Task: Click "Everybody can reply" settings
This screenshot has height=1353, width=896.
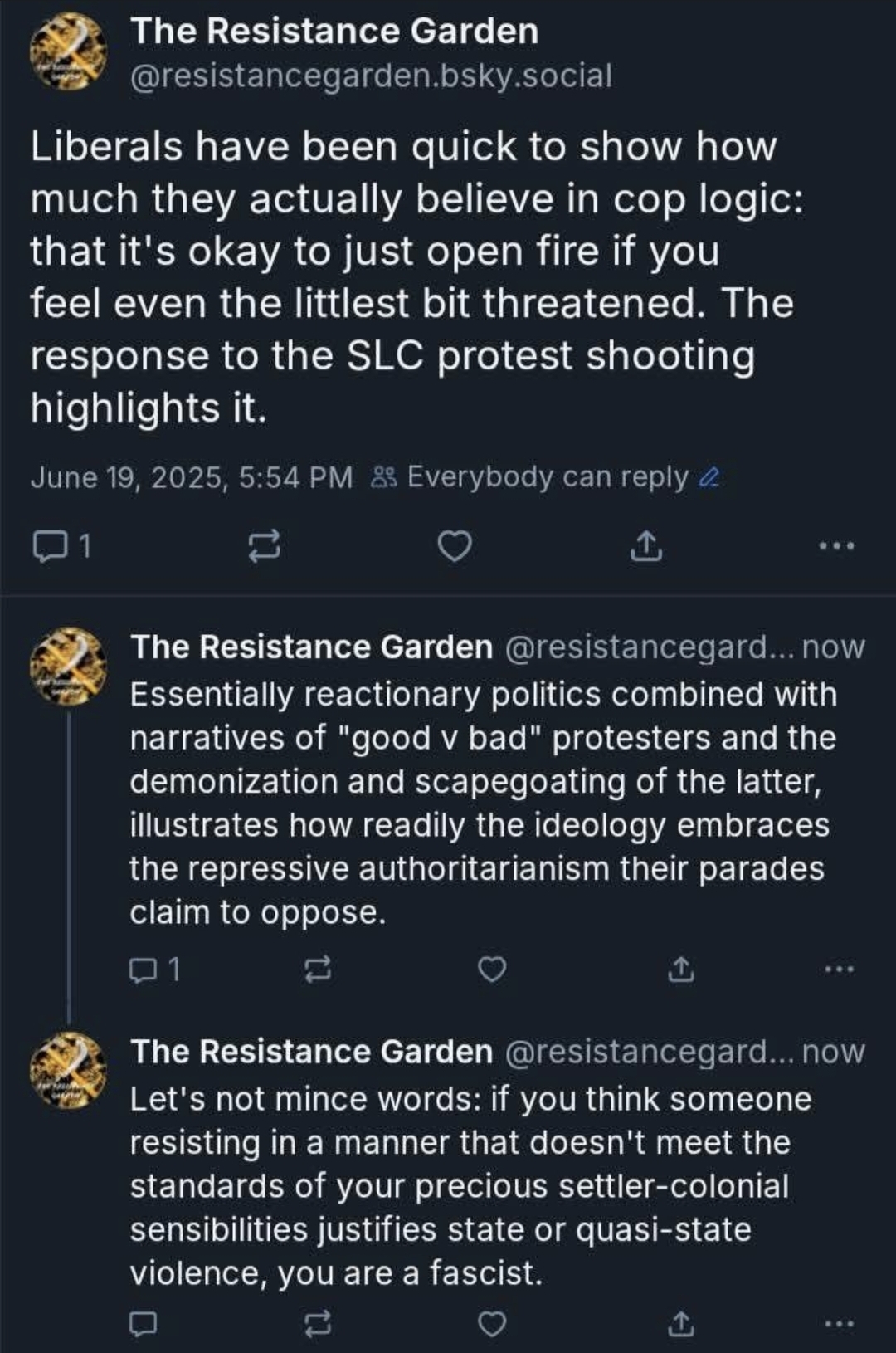Action: pyautogui.click(x=546, y=477)
